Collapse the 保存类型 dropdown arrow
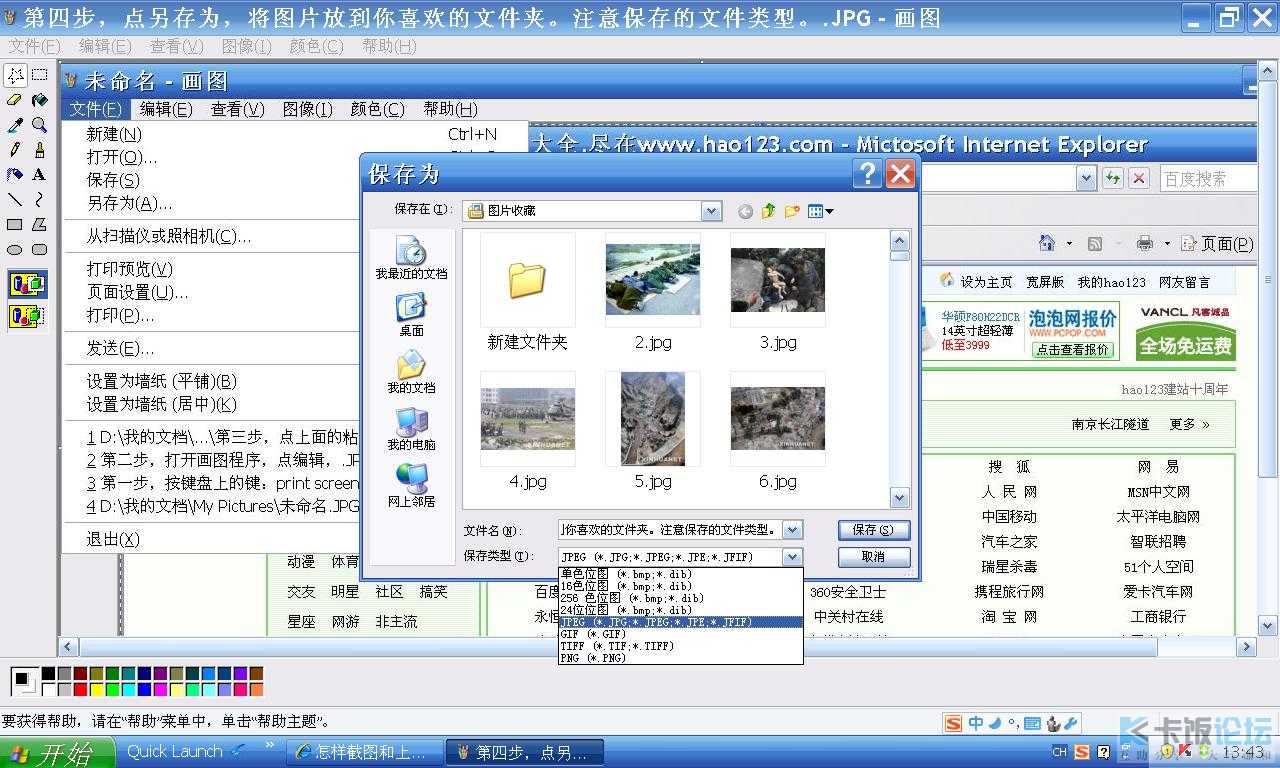 [x=792, y=557]
